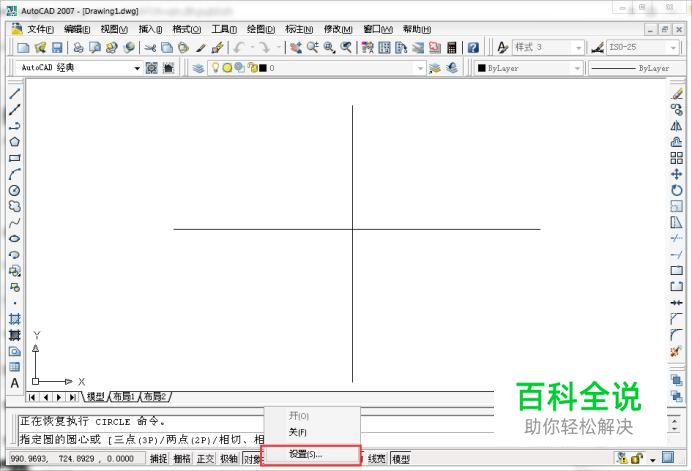Viewport: 692px width, 471px height.
Task: Select the Multiline Text tool
Action: click(15, 383)
